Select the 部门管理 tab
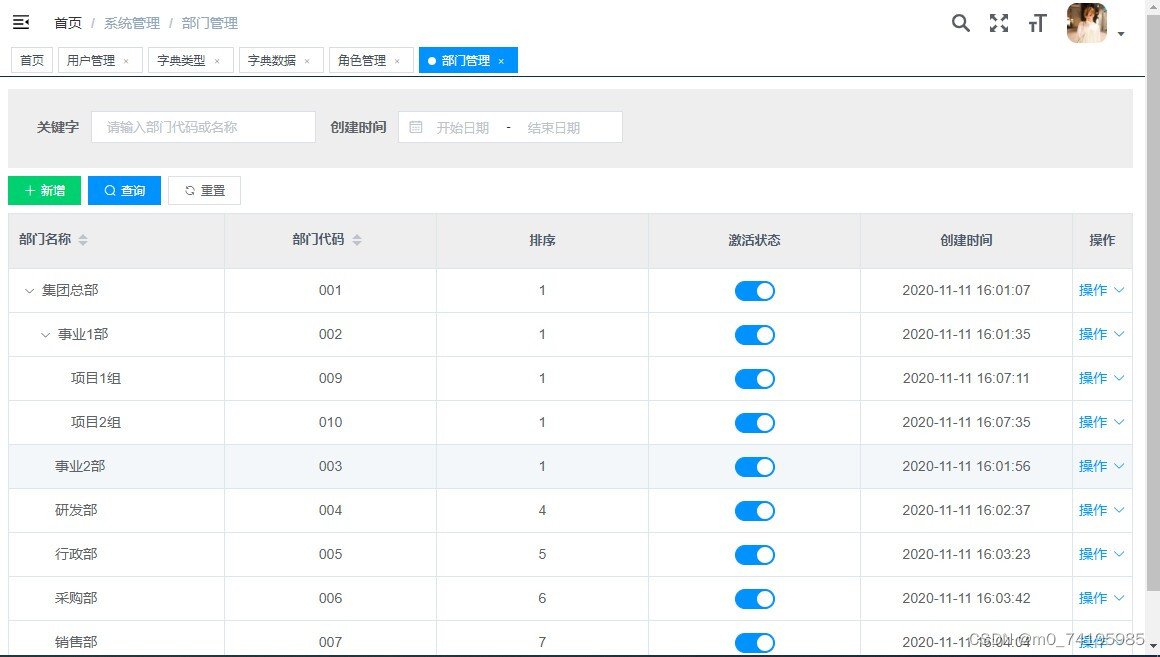The image size is (1160, 657). click(x=466, y=60)
